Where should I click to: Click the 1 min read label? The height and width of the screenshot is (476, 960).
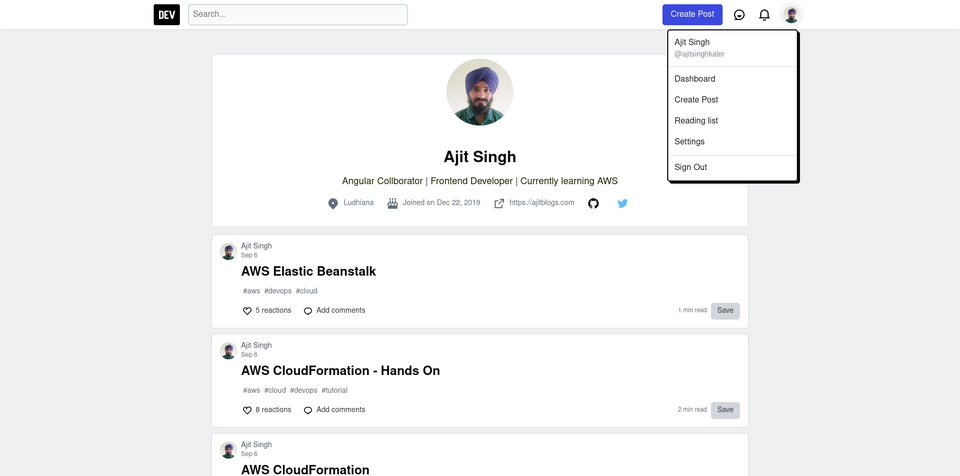(692, 311)
